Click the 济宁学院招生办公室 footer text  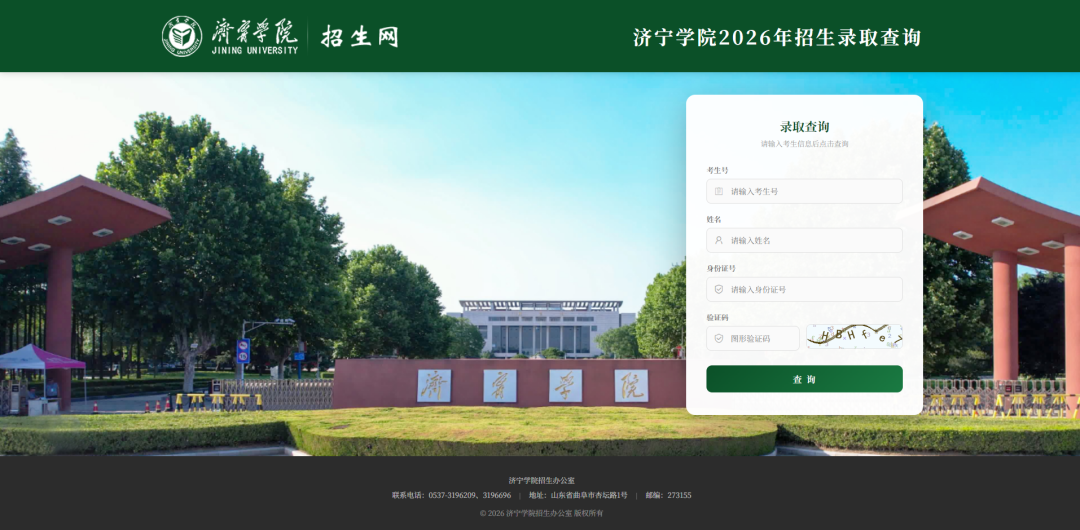(x=541, y=480)
